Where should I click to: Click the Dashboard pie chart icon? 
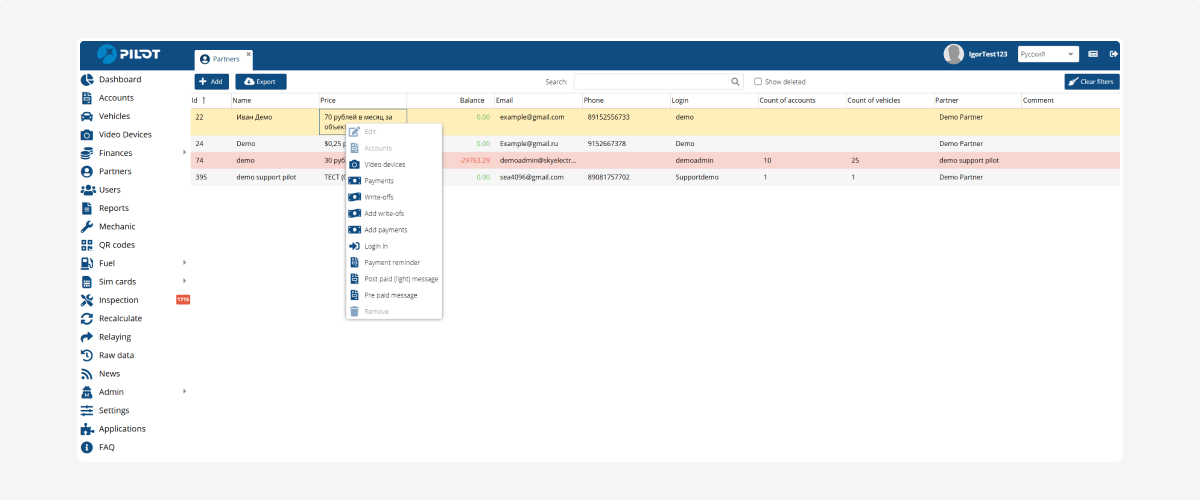pos(87,80)
